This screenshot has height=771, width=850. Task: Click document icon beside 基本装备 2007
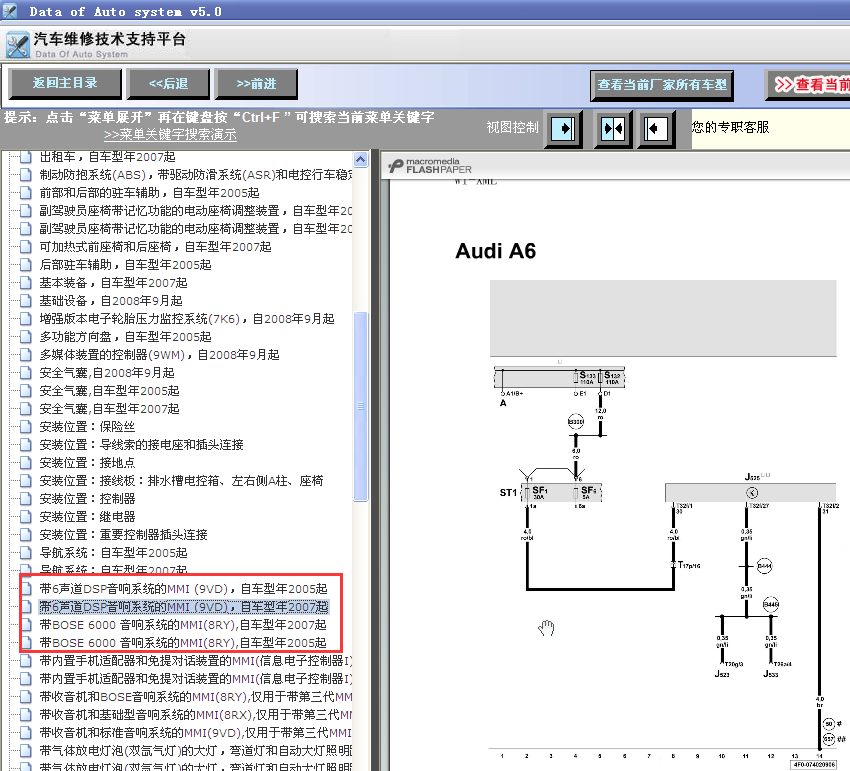[25, 282]
